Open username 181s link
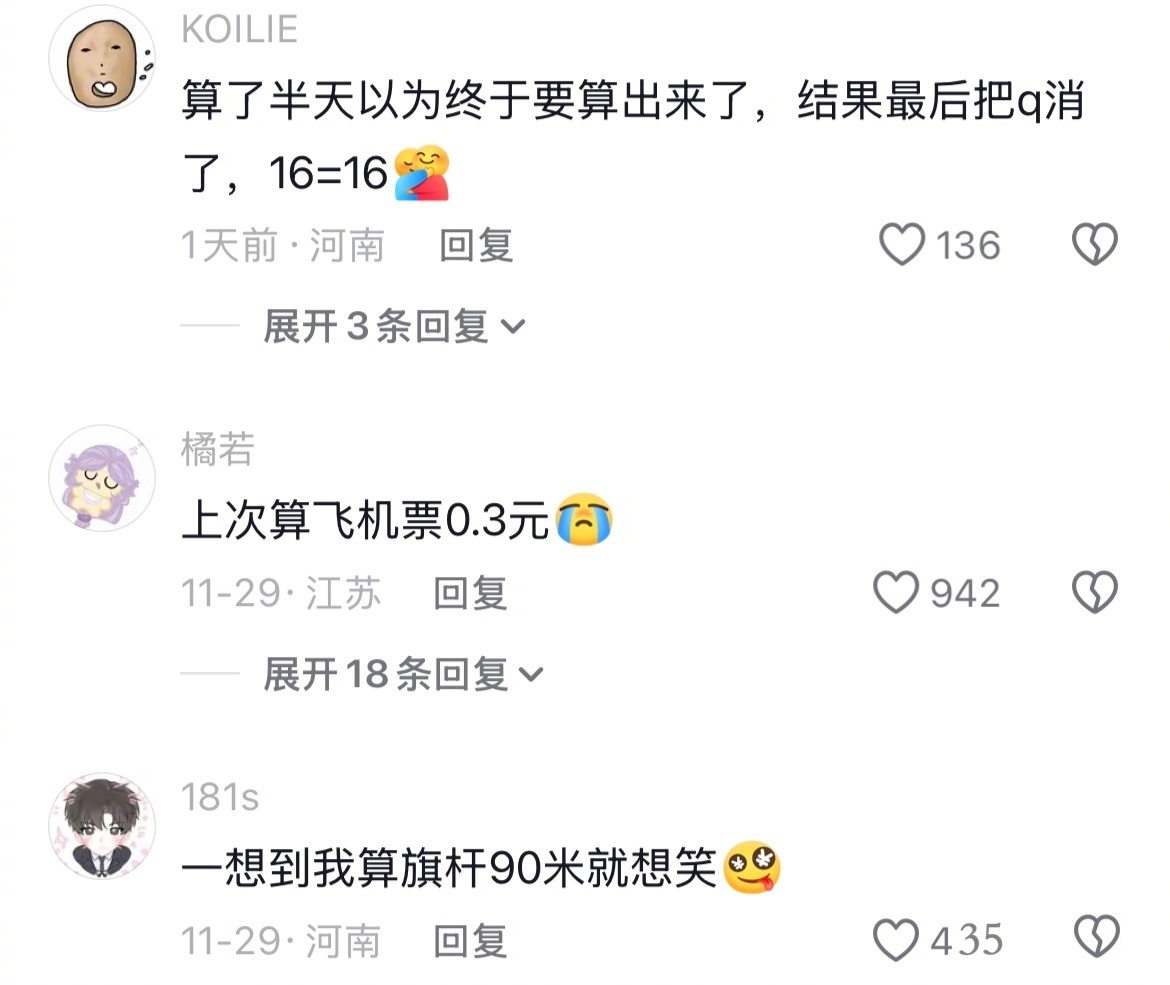 click(x=220, y=797)
